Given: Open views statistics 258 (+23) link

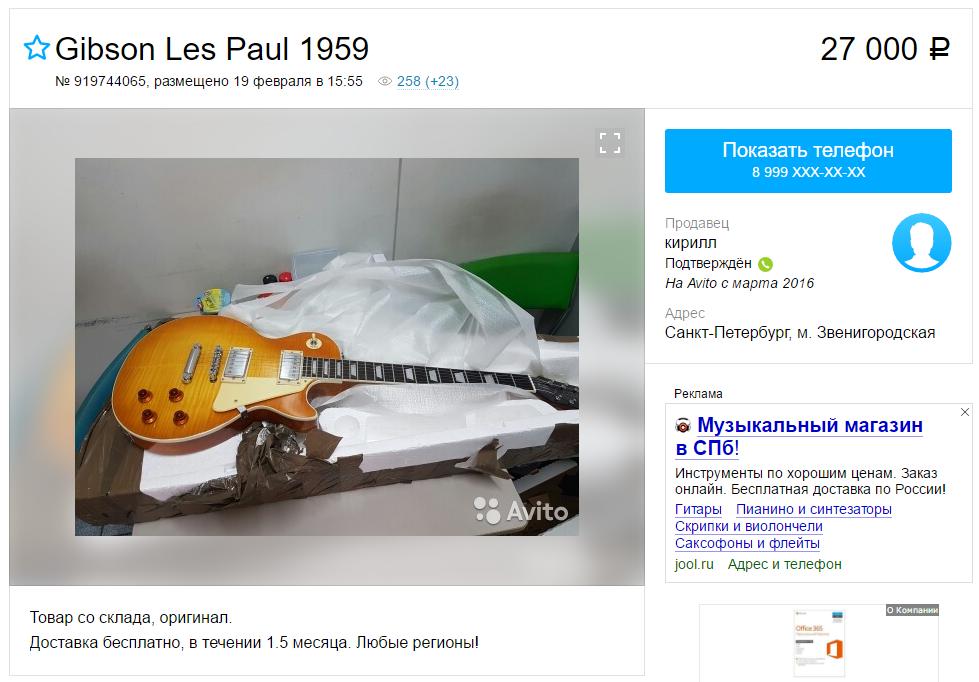Looking at the screenshot, I should [x=428, y=81].
